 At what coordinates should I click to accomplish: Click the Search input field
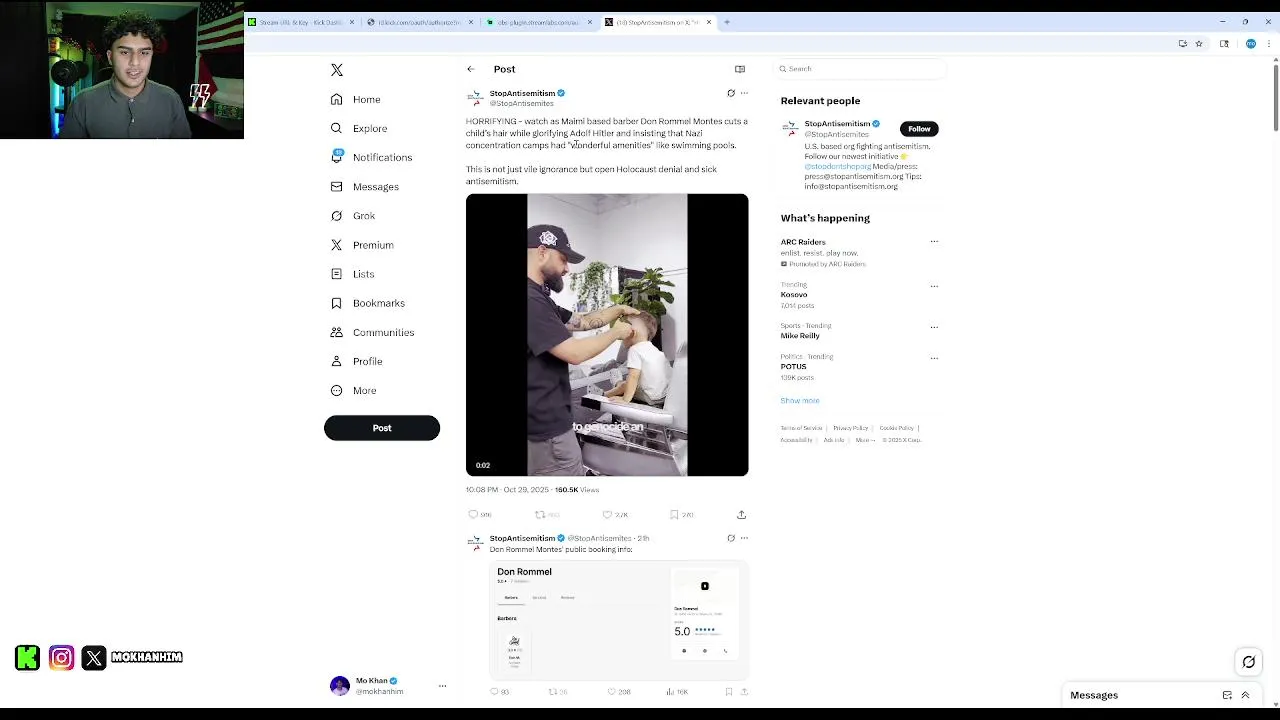pos(861,69)
